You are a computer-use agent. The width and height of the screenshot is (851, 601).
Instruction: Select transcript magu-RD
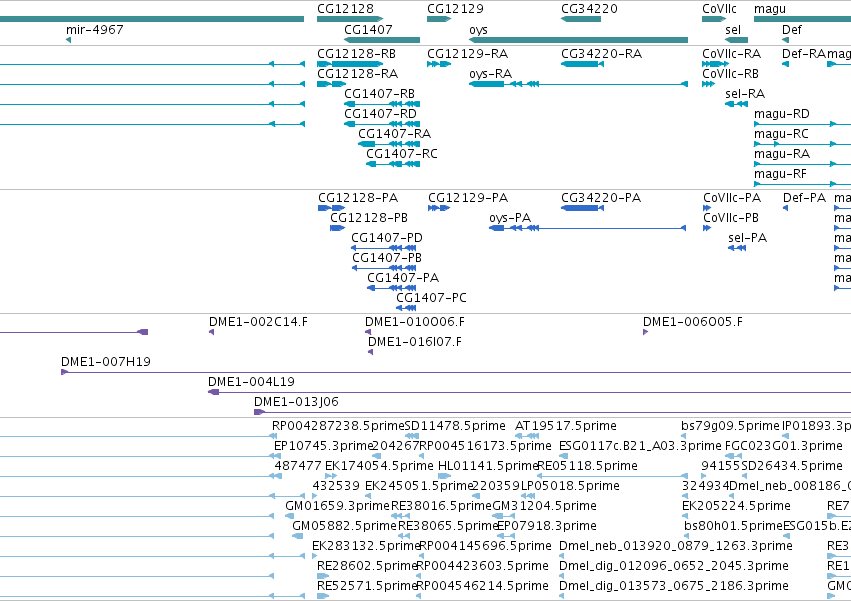pyautogui.click(x=802, y=124)
